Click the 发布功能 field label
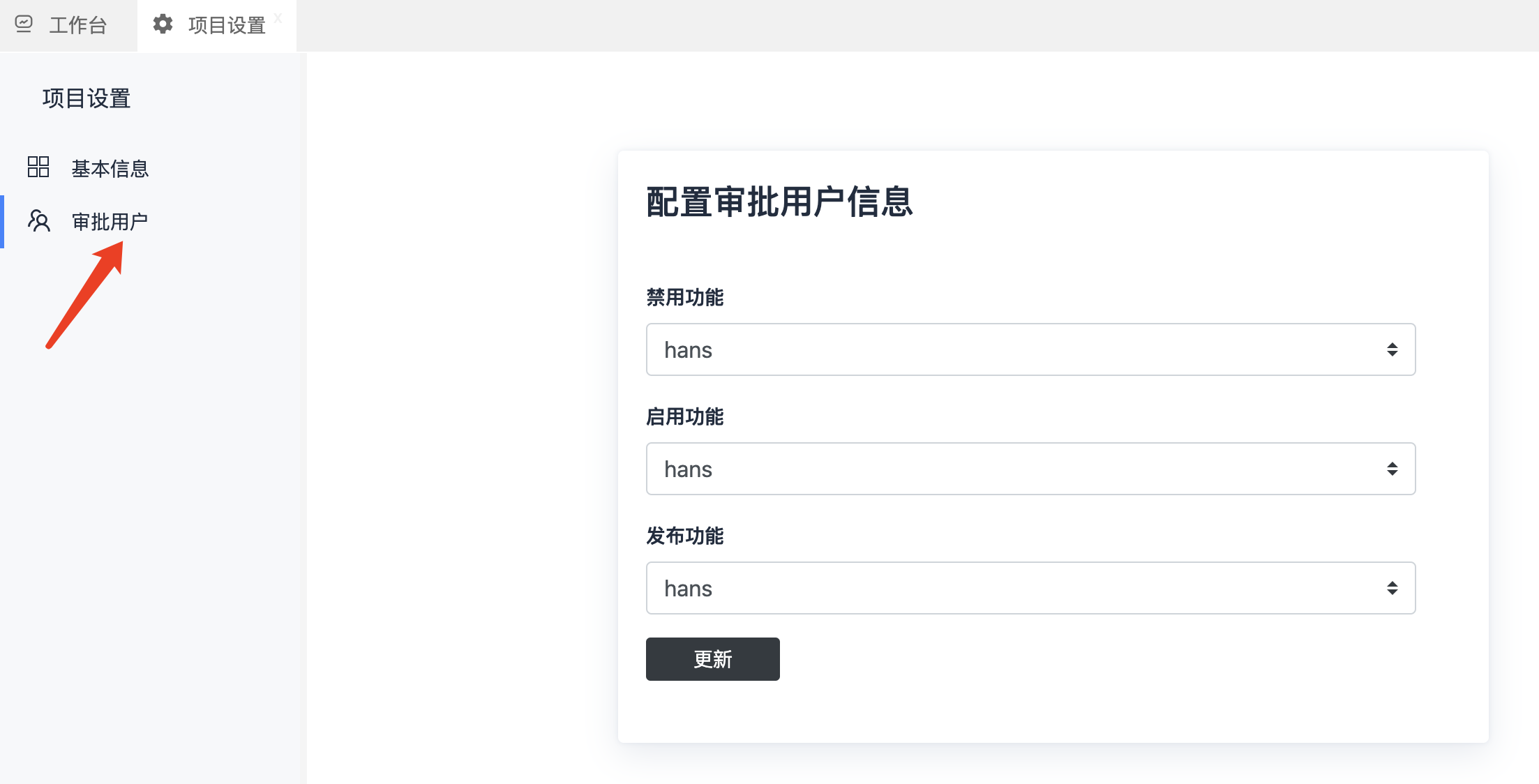 click(x=684, y=536)
